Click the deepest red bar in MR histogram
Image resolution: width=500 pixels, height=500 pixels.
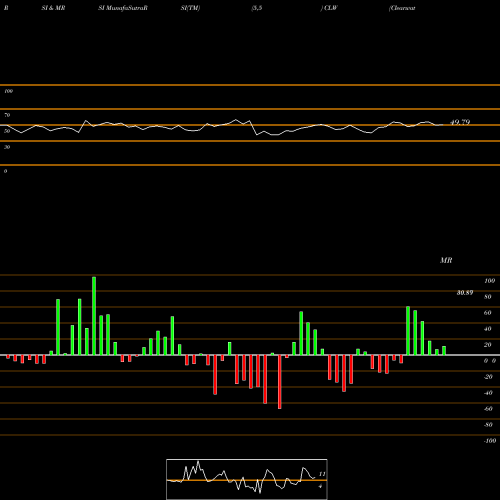[280, 382]
